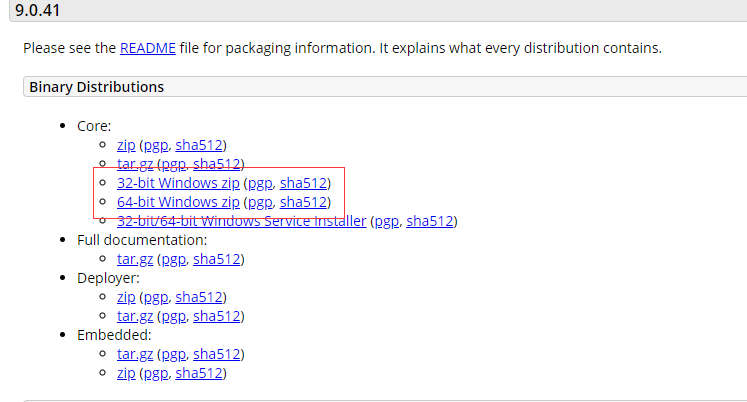Download the 32-bit/64-bit Windows Service Installer
This screenshot has width=747, height=402.
click(x=241, y=221)
